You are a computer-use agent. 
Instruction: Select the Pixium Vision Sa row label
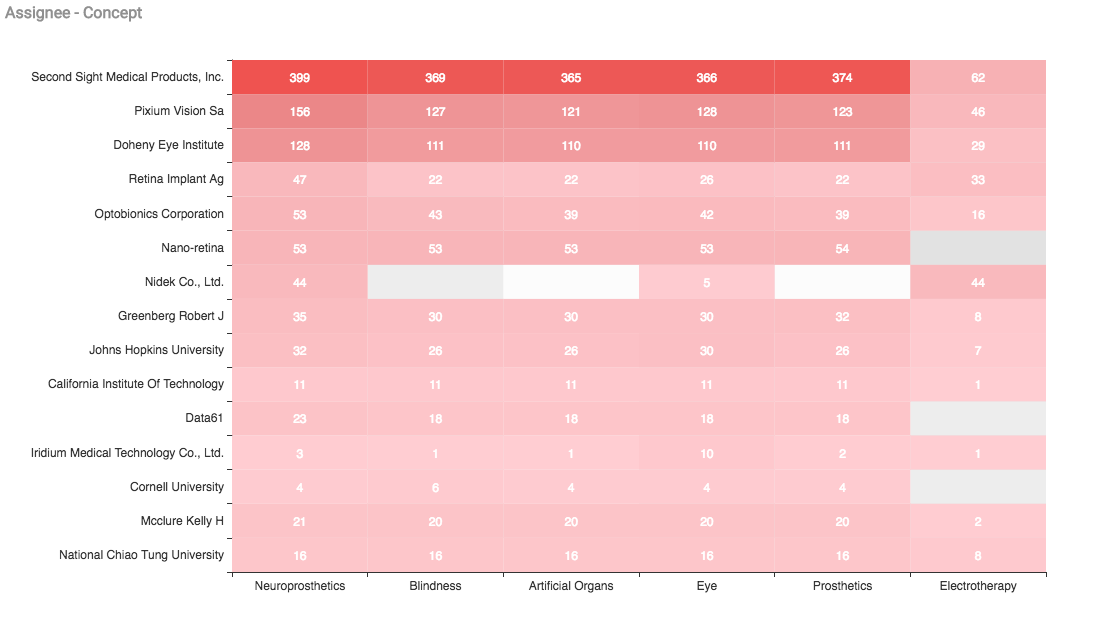tap(179, 111)
